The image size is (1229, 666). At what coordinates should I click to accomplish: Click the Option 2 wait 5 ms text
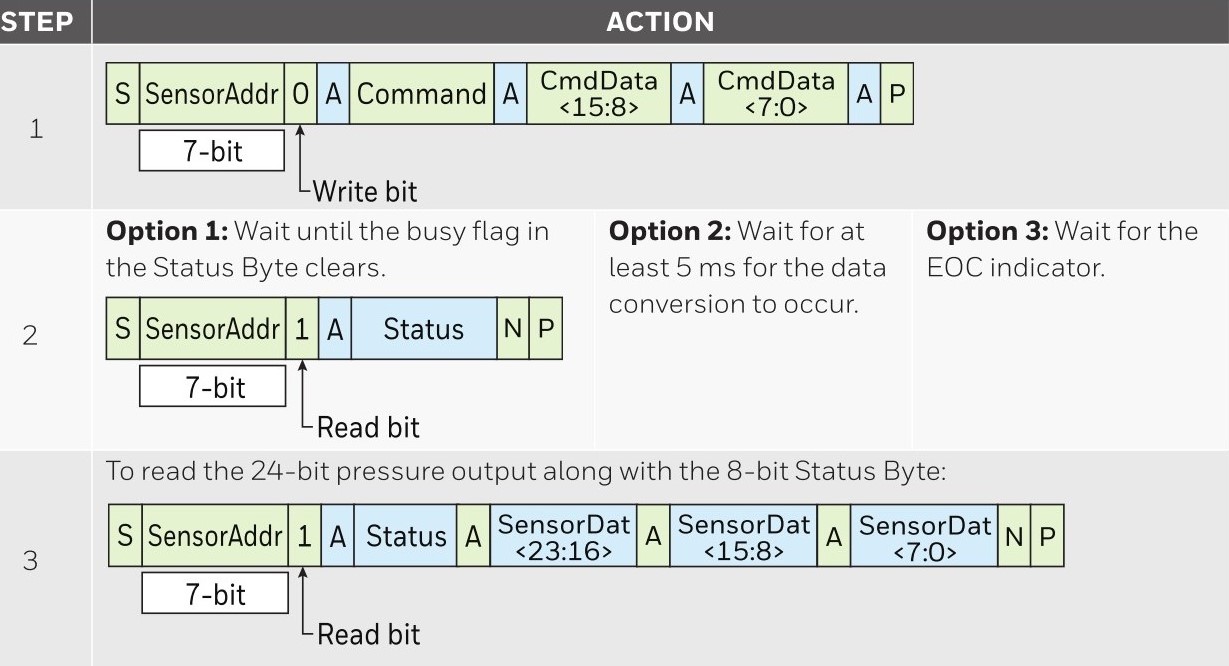point(747,267)
